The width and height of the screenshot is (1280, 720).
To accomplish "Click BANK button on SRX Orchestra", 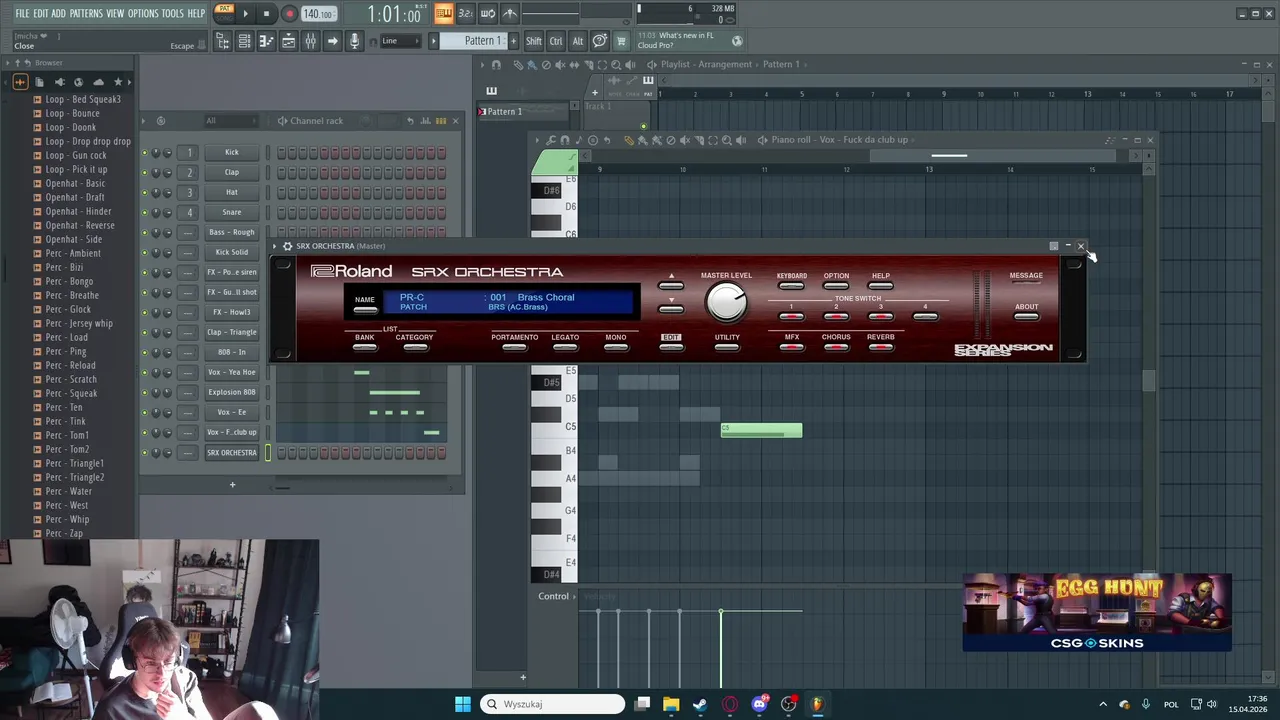I will click(365, 347).
